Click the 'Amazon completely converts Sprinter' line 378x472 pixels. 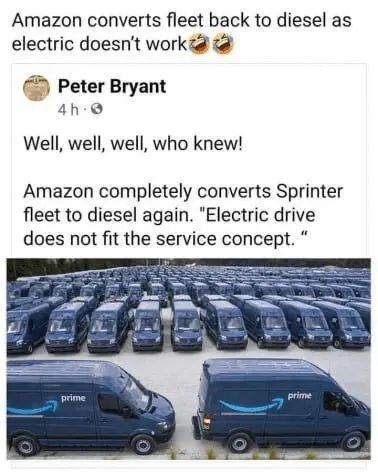click(183, 191)
